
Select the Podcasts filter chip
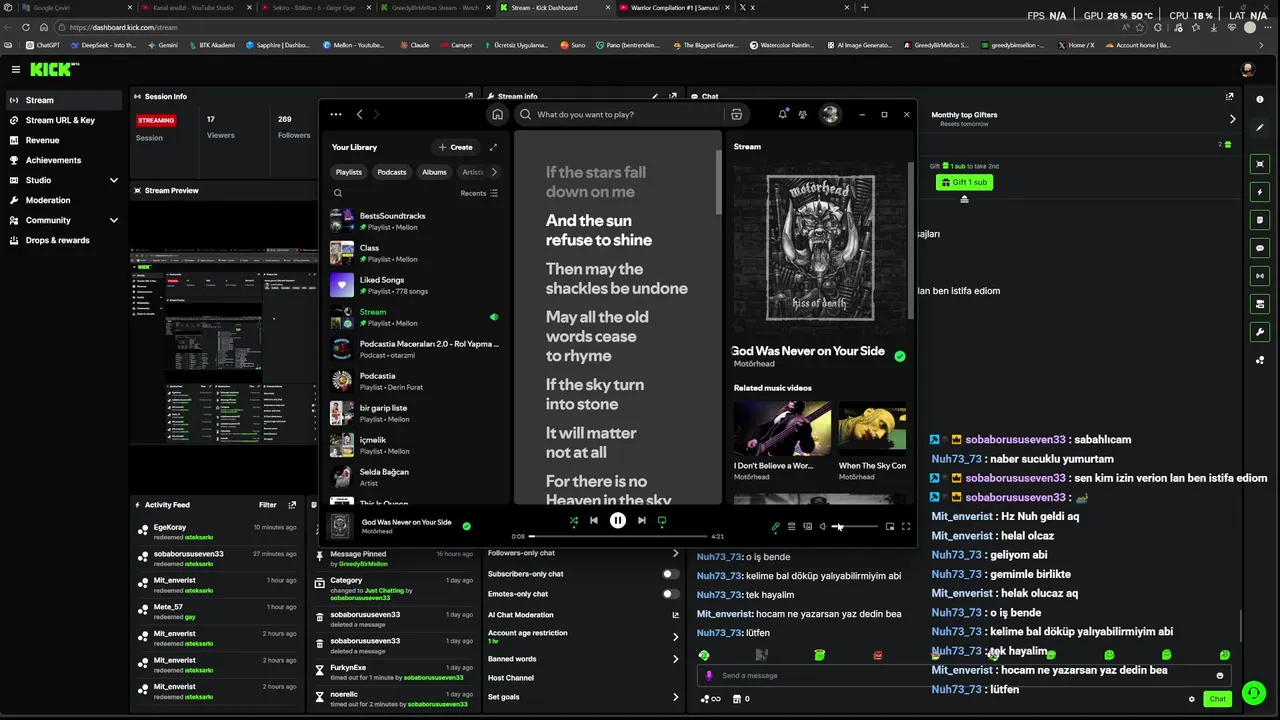(x=392, y=172)
